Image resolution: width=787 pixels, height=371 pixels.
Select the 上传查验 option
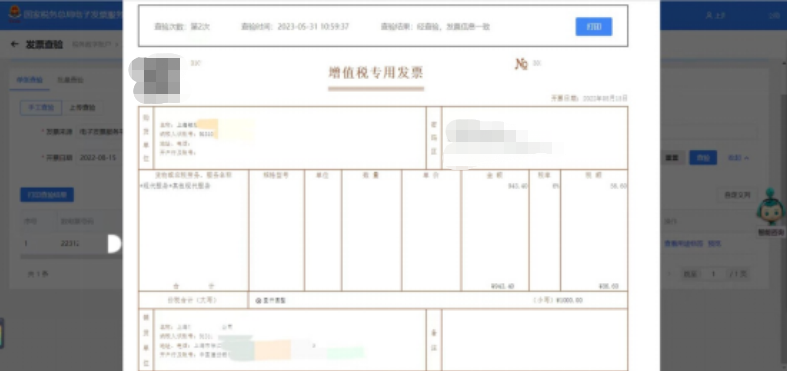82,107
